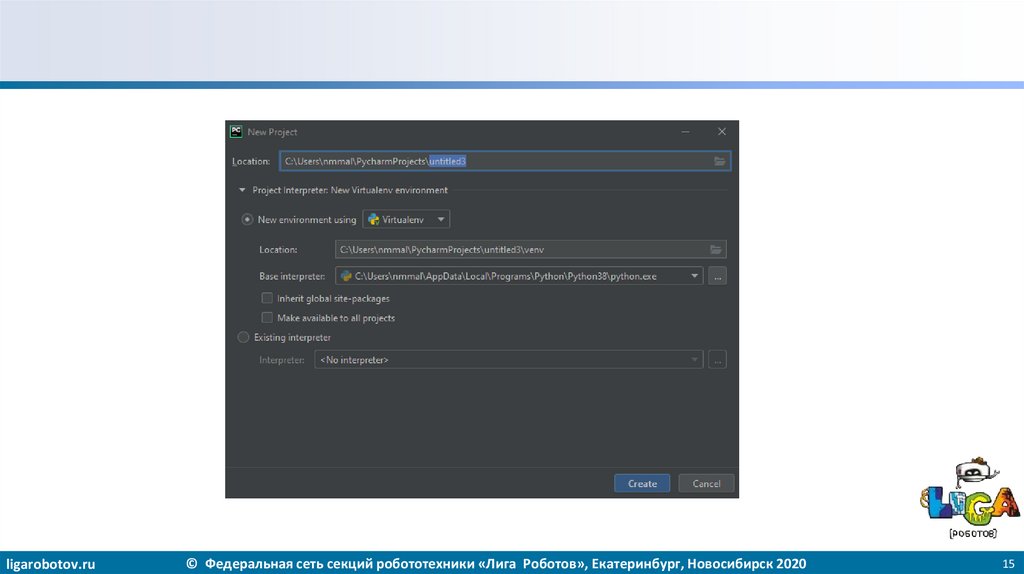Close the New Project dialog
The height and width of the screenshot is (574, 1024).
(x=722, y=132)
